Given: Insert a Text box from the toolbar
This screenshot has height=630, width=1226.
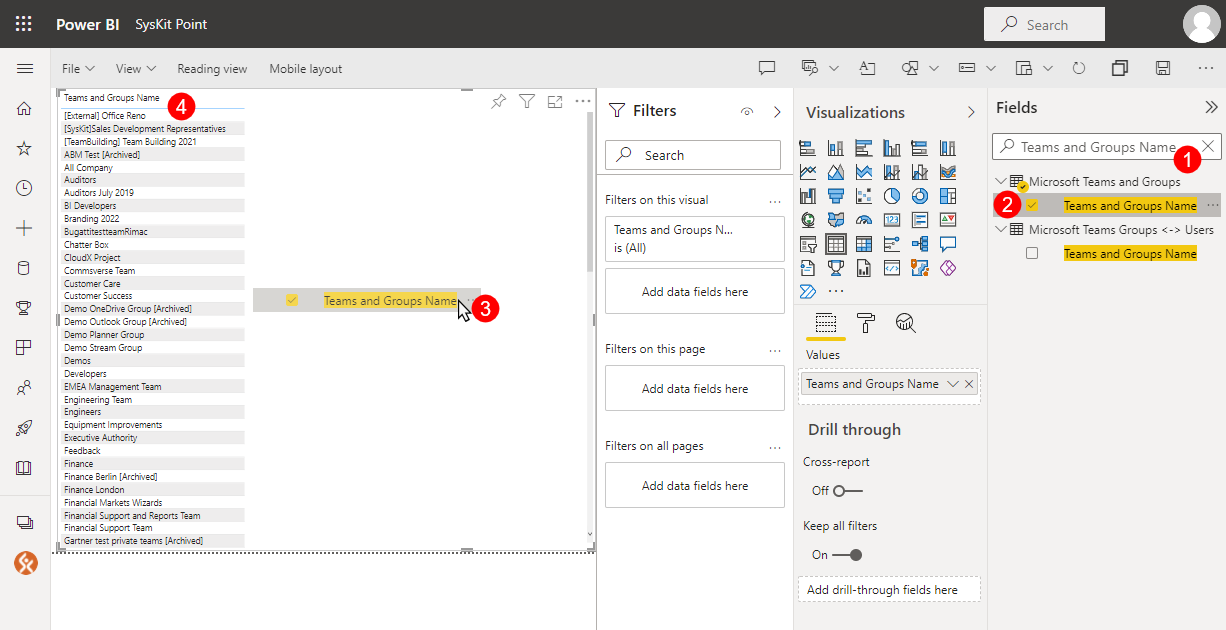Looking at the screenshot, I should point(867,68).
